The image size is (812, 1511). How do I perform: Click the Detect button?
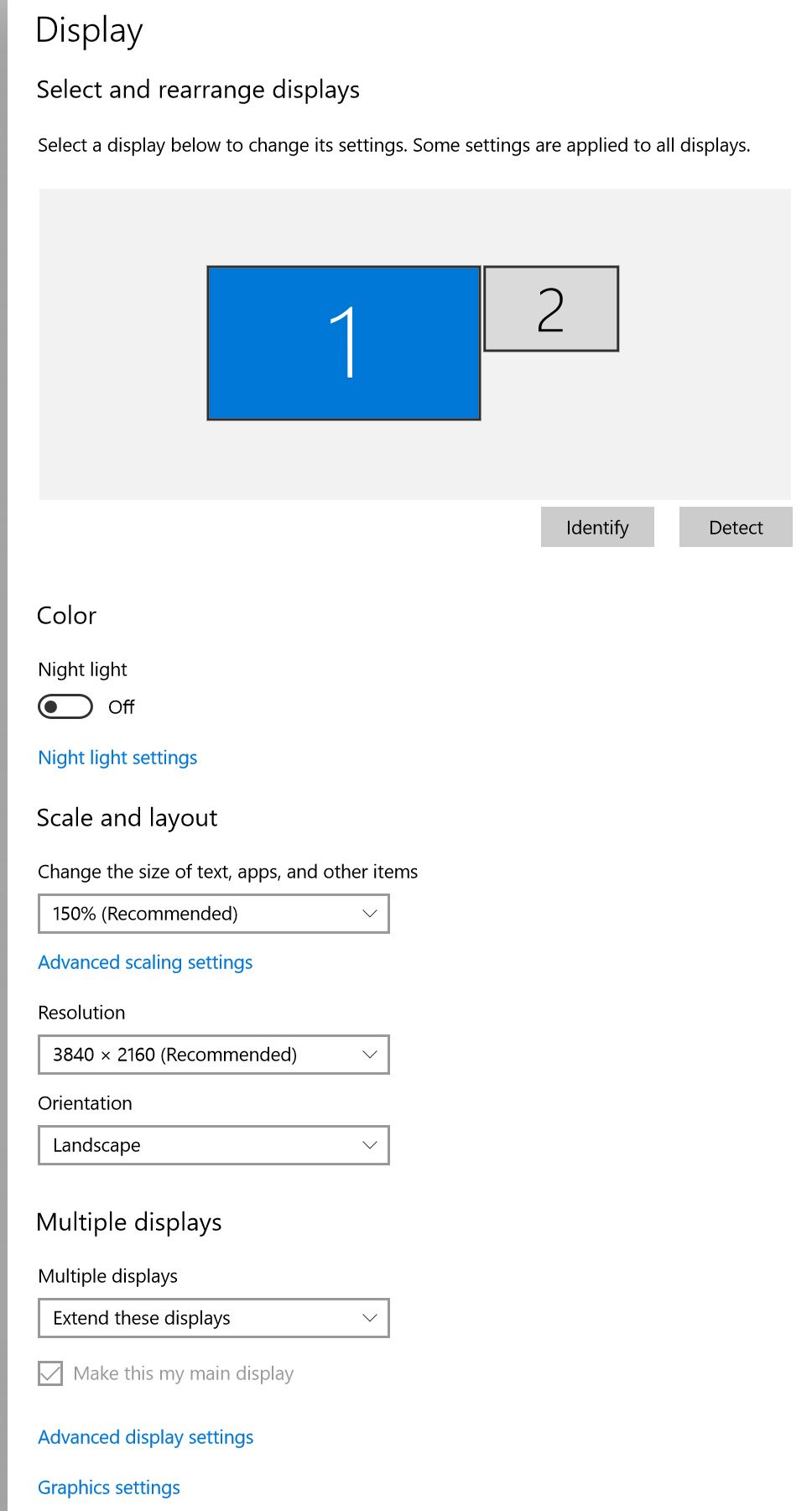[736, 527]
